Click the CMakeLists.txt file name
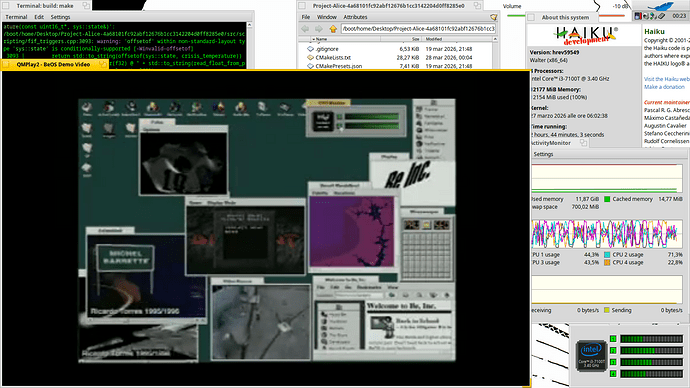690x388 pixels. click(x=333, y=58)
